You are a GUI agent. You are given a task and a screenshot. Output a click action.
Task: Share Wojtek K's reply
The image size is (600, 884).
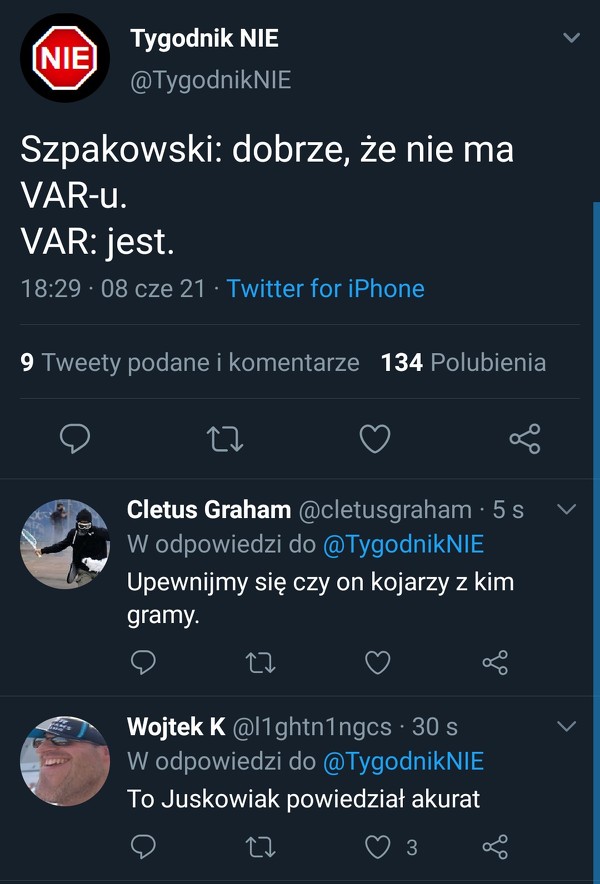pyautogui.click(x=495, y=848)
